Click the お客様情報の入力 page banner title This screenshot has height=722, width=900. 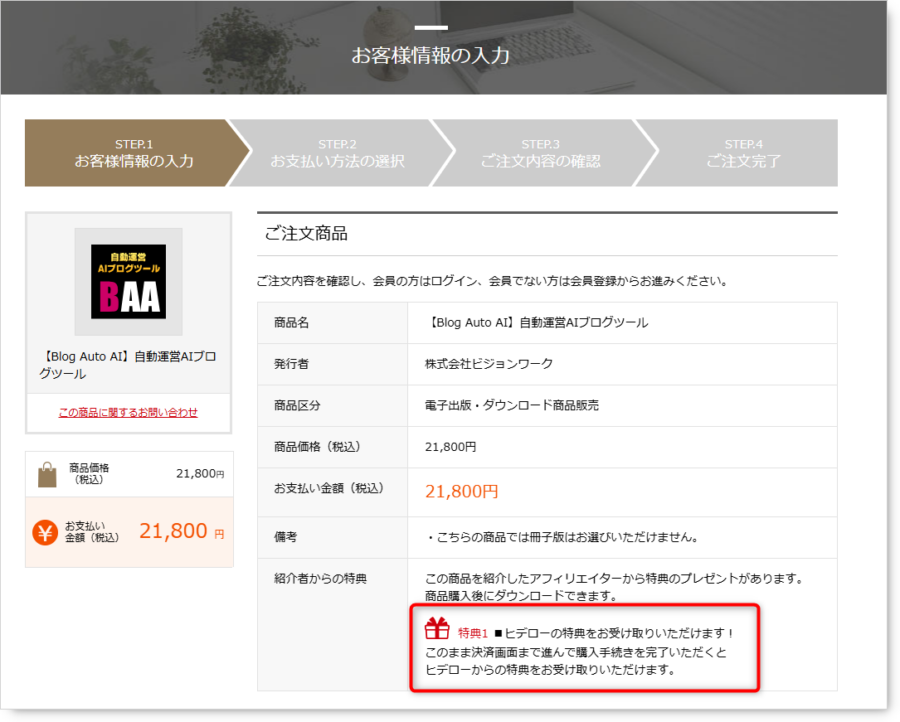pos(430,55)
